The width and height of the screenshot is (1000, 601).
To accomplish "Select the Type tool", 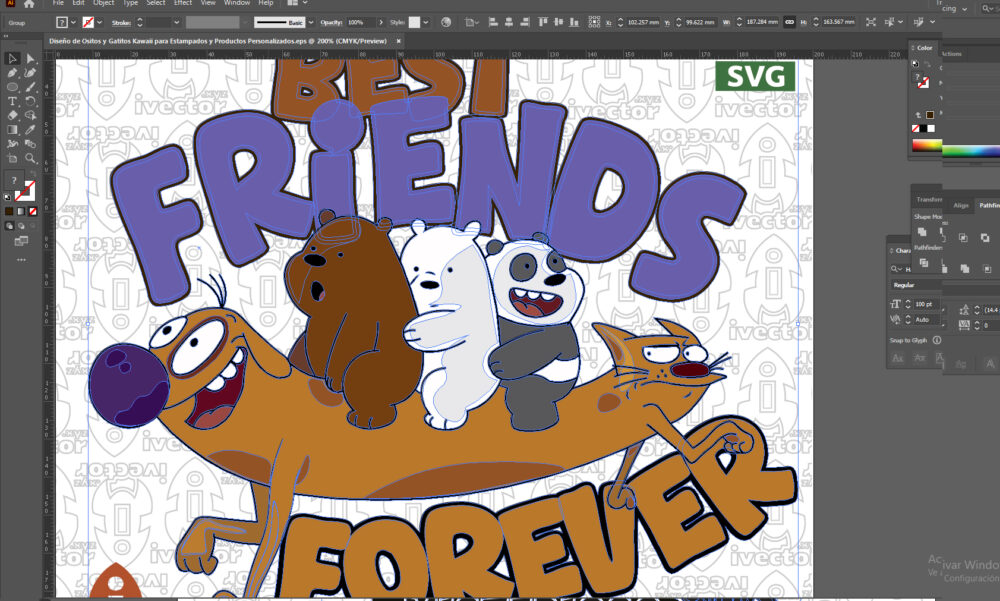I will click(x=11, y=101).
